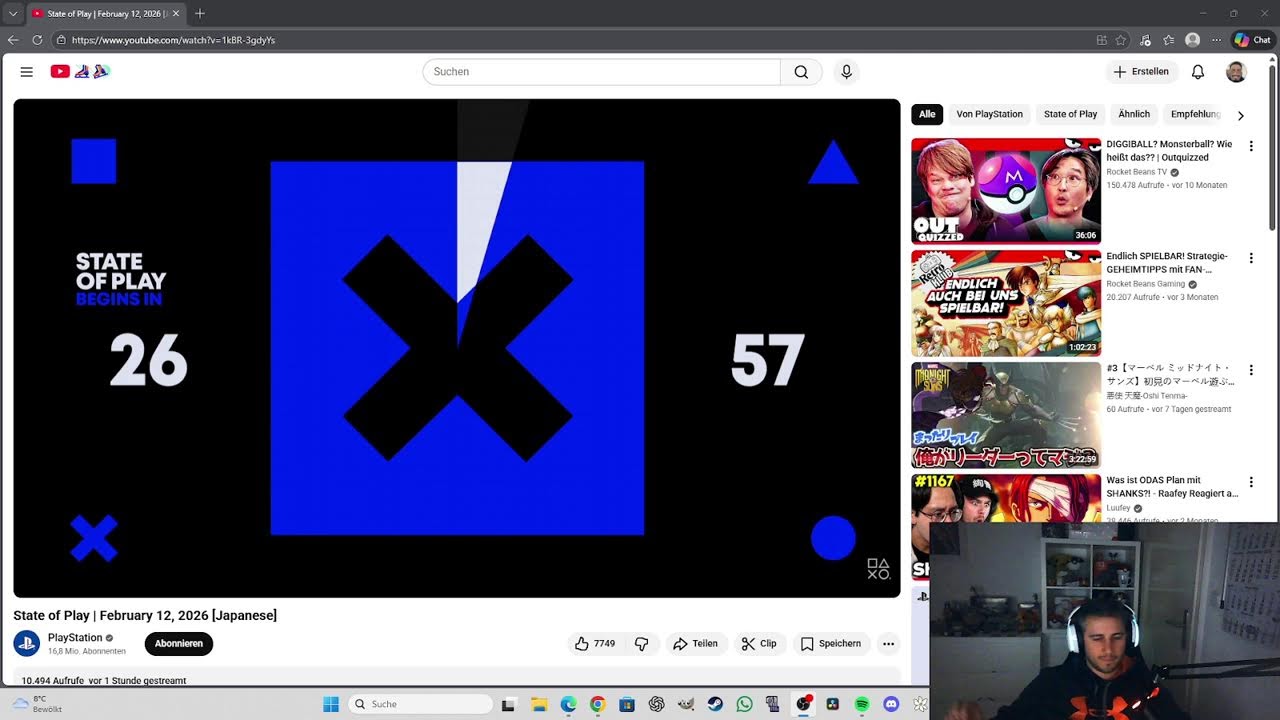Open the browser profile icon
This screenshot has width=1280, height=720.
pyautogui.click(x=1192, y=40)
